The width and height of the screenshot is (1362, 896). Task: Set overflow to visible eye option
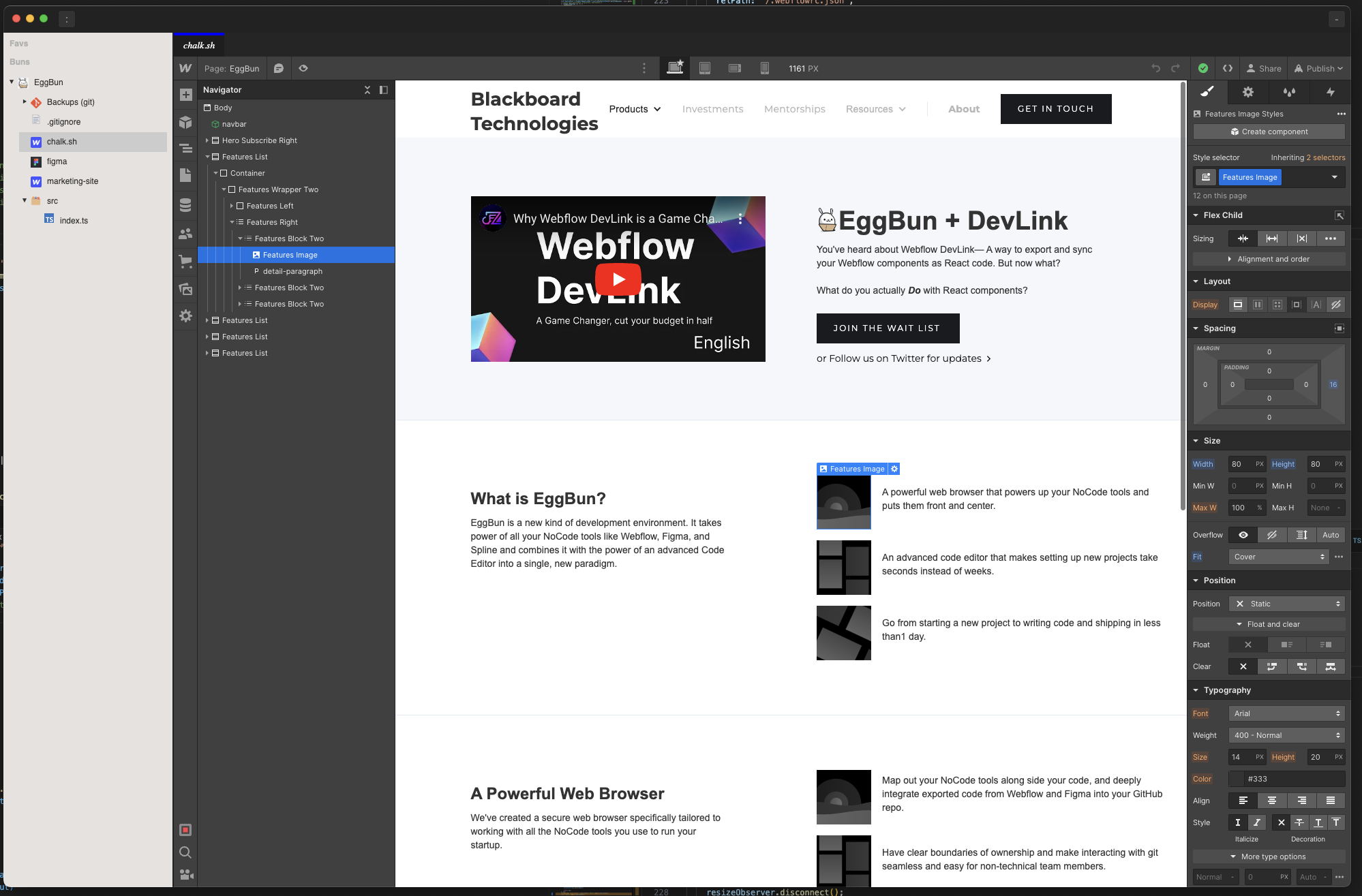[x=1243, y=535]
